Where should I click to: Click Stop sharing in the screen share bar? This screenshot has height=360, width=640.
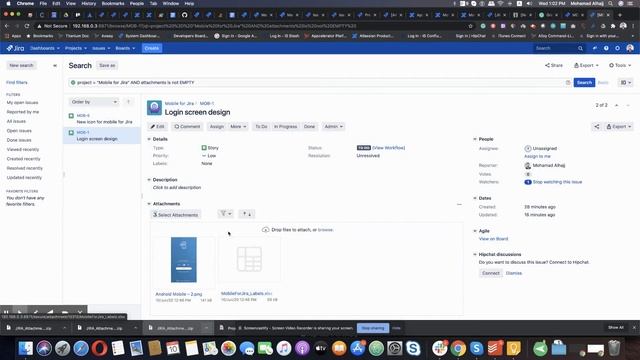[373, 328]
